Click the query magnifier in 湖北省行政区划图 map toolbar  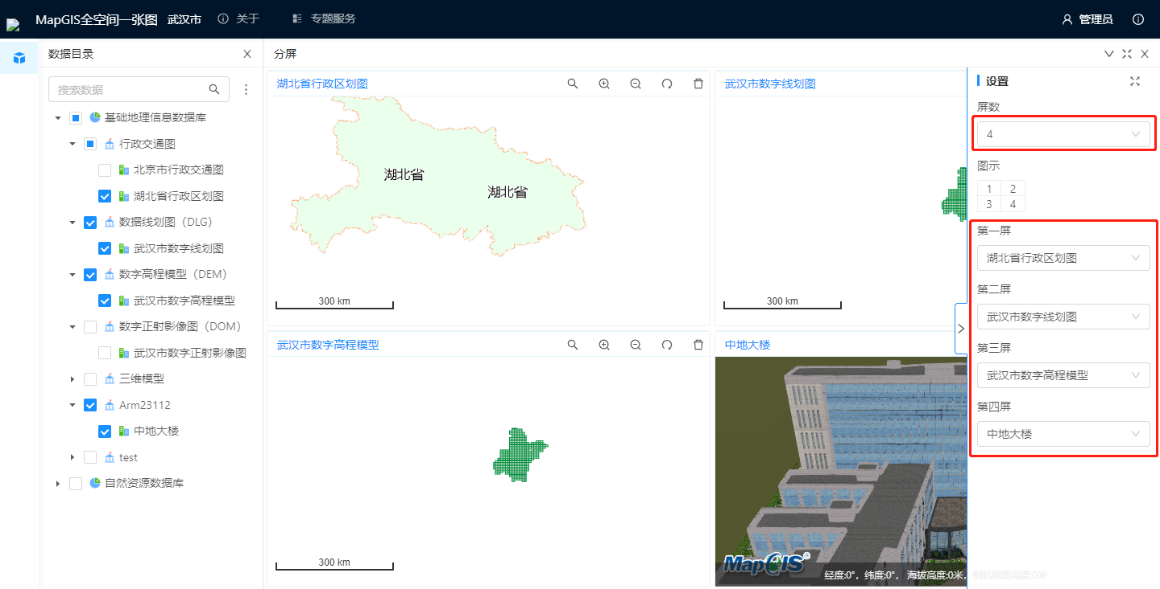click(573, 84)
